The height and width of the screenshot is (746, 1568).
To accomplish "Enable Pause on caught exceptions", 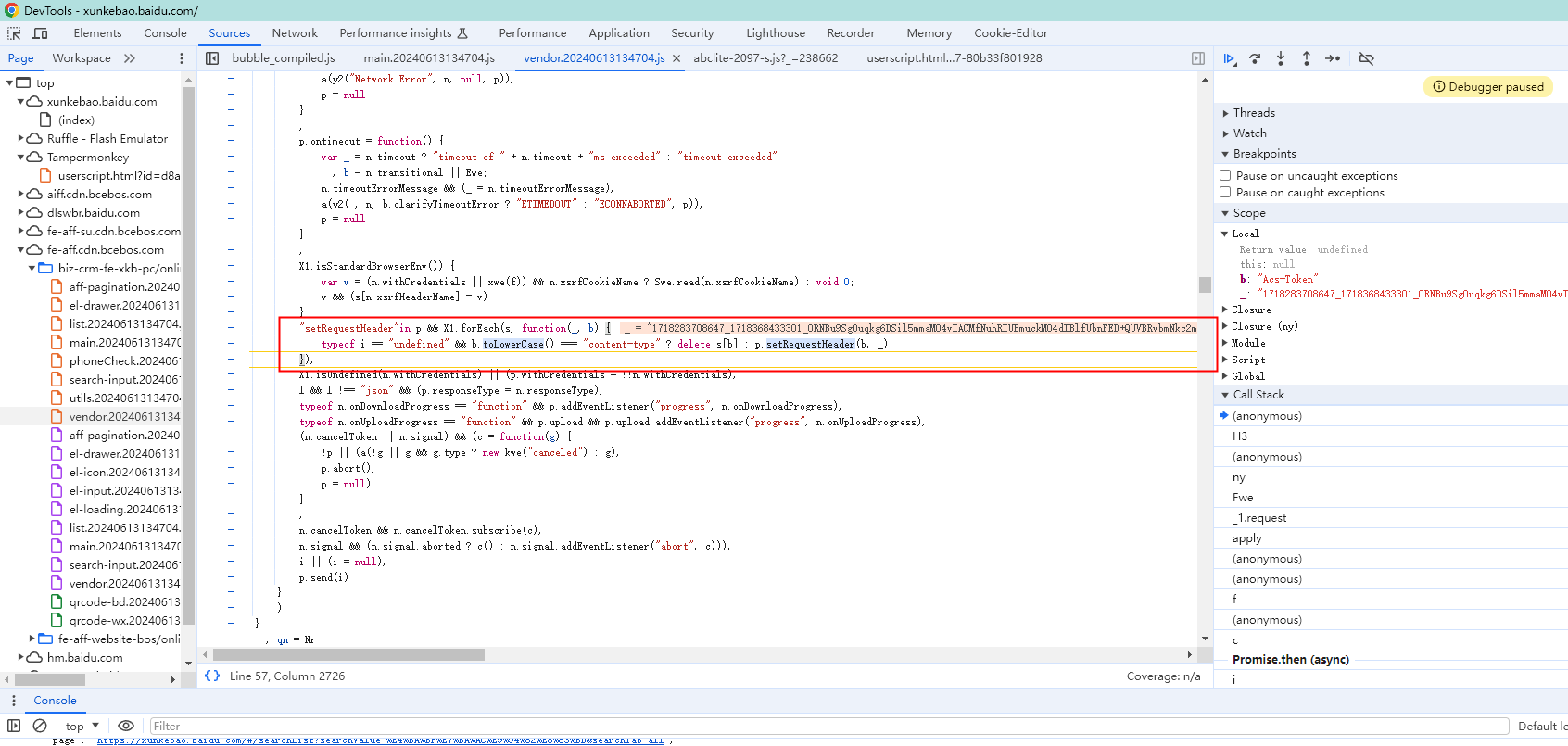I will pyautogui.click(x=1225, y=192).
